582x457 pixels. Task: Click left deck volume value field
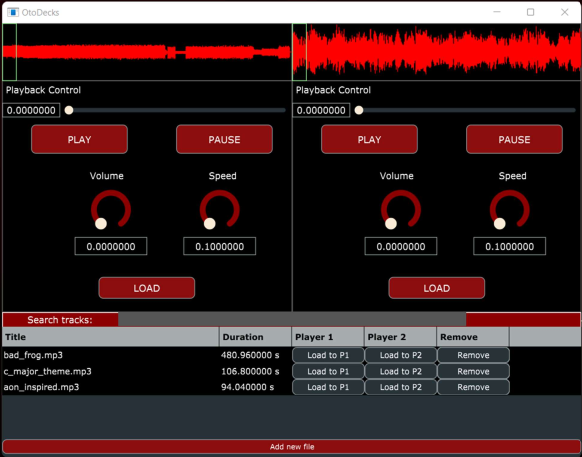coord(111,246)
